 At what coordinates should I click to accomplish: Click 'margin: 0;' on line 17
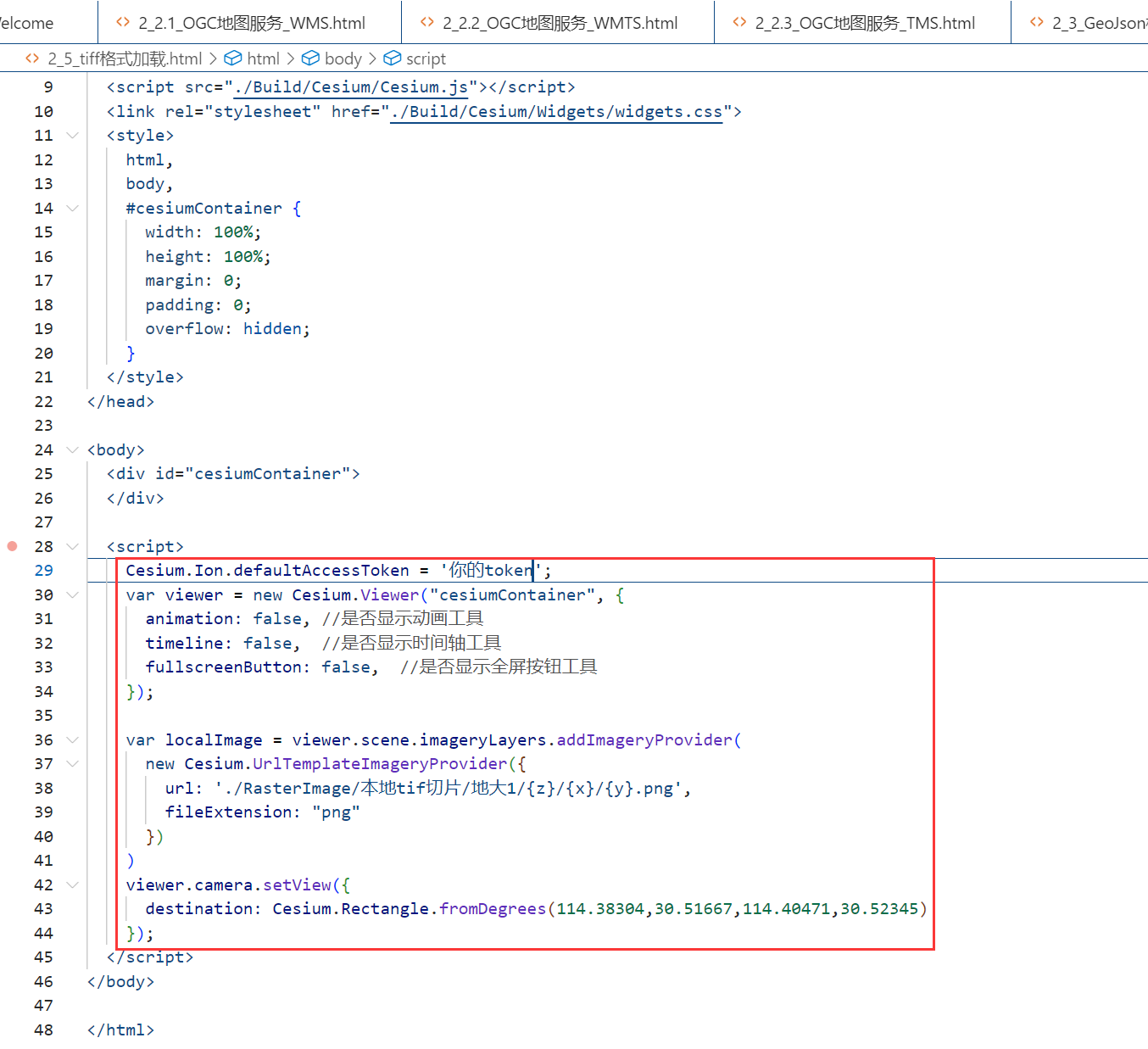(193, 281)
